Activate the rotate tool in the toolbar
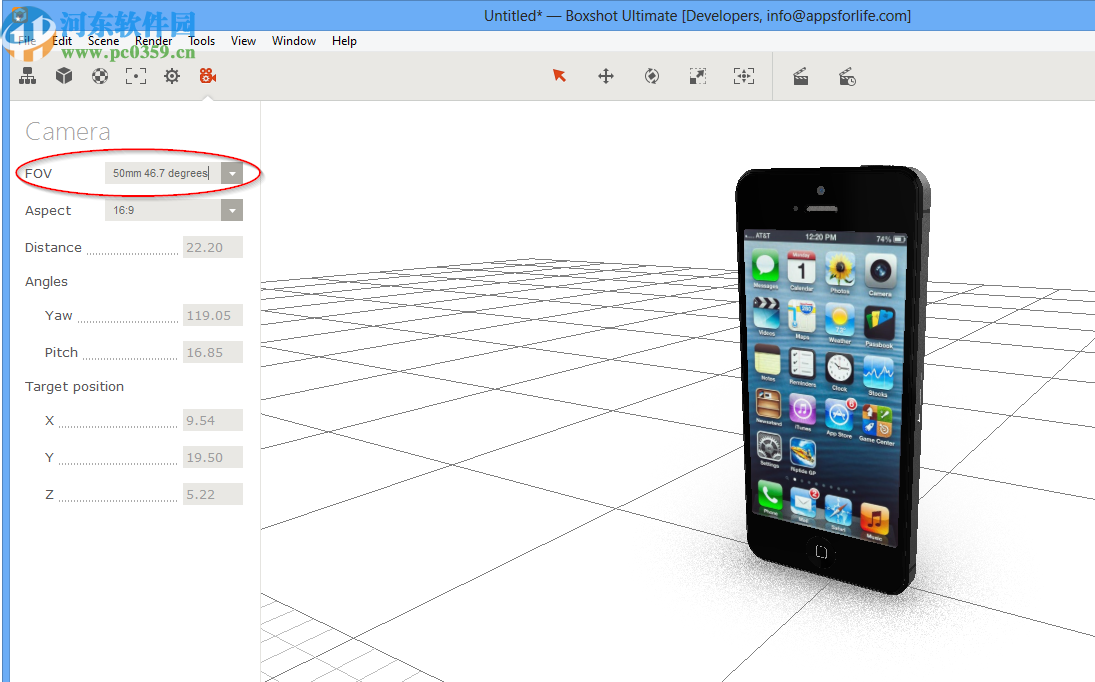 652,76
